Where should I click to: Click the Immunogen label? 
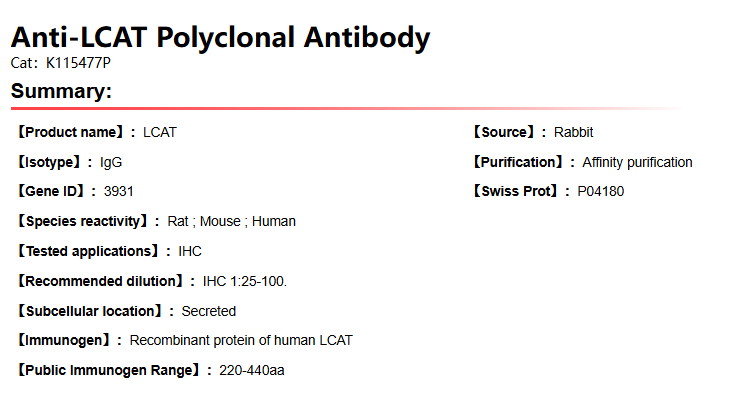click(x=66, y=340)
